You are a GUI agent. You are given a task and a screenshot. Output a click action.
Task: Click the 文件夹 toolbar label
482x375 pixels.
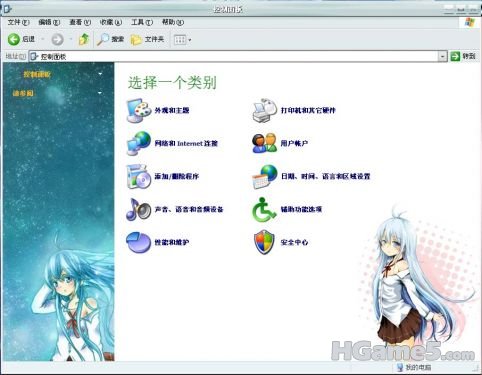tap(154, 39)
